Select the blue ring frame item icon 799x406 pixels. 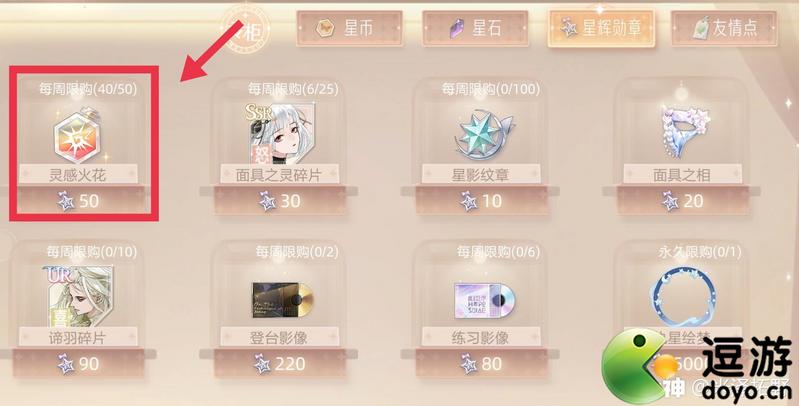(682, 297)
